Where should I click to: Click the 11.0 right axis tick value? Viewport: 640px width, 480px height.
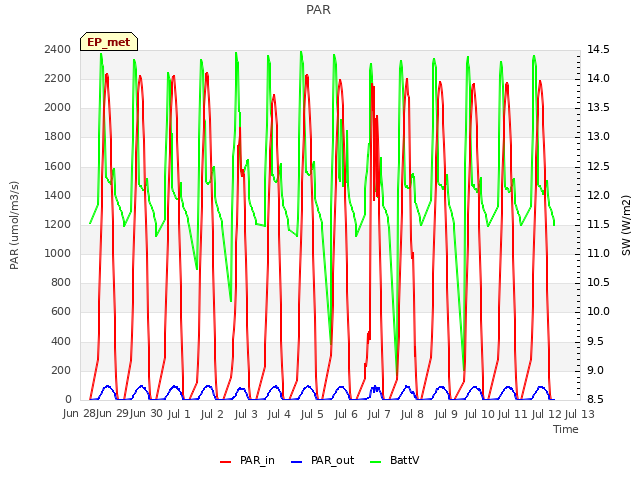[x=598, y=253]
